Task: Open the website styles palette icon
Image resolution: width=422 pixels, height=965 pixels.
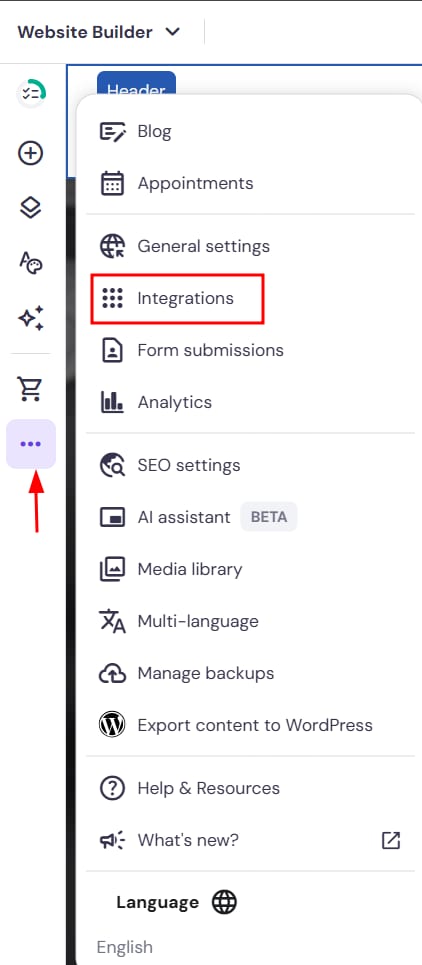Action: [31, 263]
